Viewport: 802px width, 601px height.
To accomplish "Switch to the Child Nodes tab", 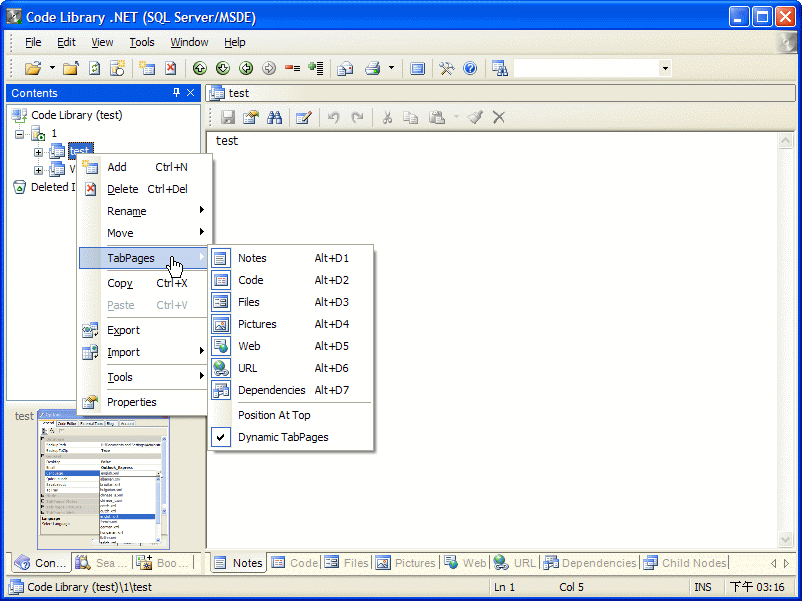I will coord(685,563).
